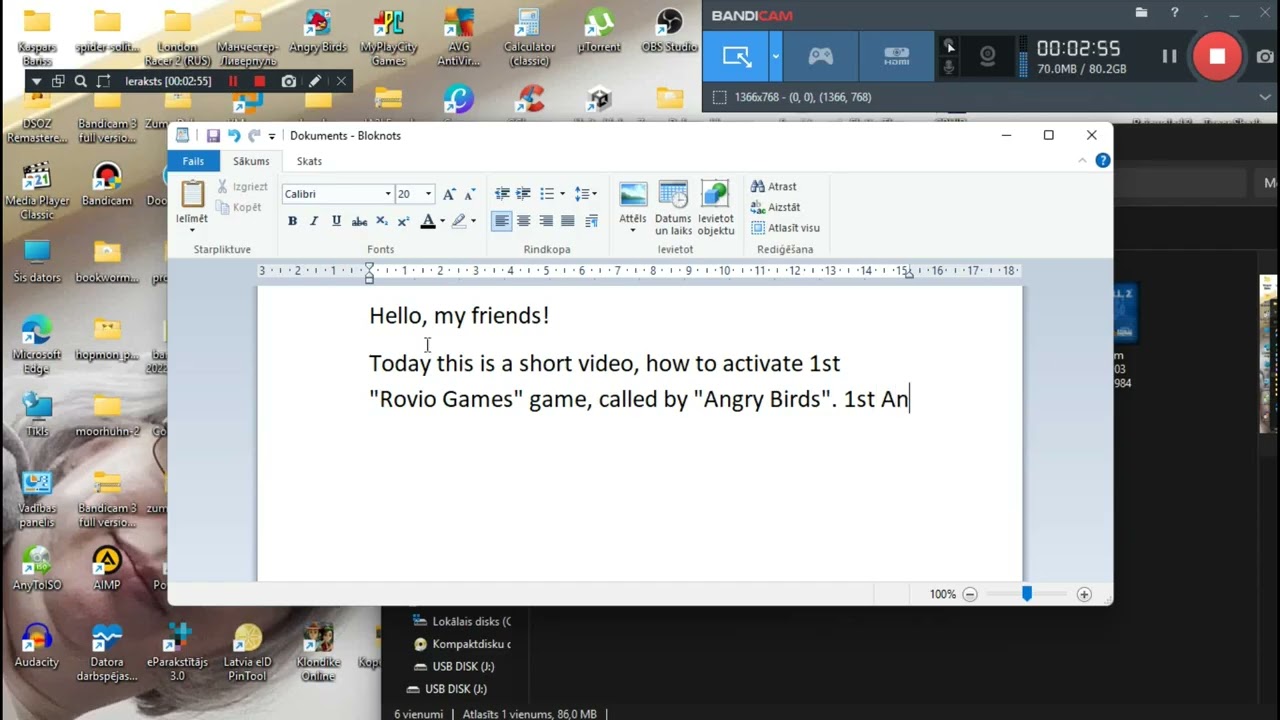
Task: Click the Attēls insert picture icon
Action: (x=633, y=195)
